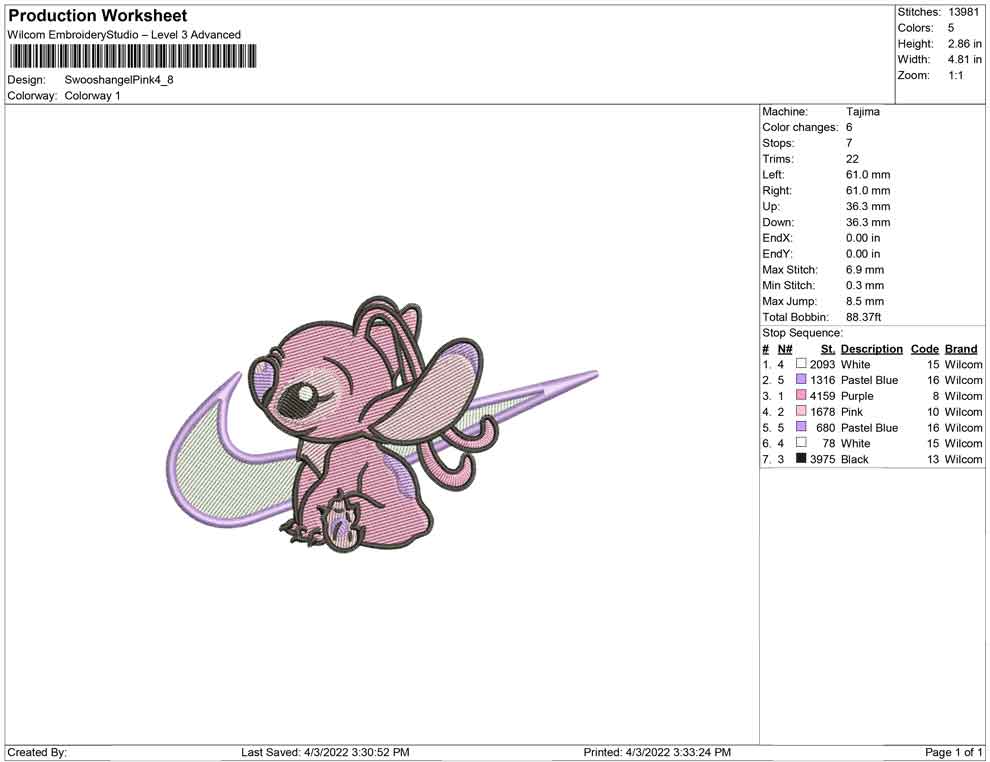Click the Stitches value '13981'
The width and height of the screenshot is (990, 762).
tap(963, 12)
